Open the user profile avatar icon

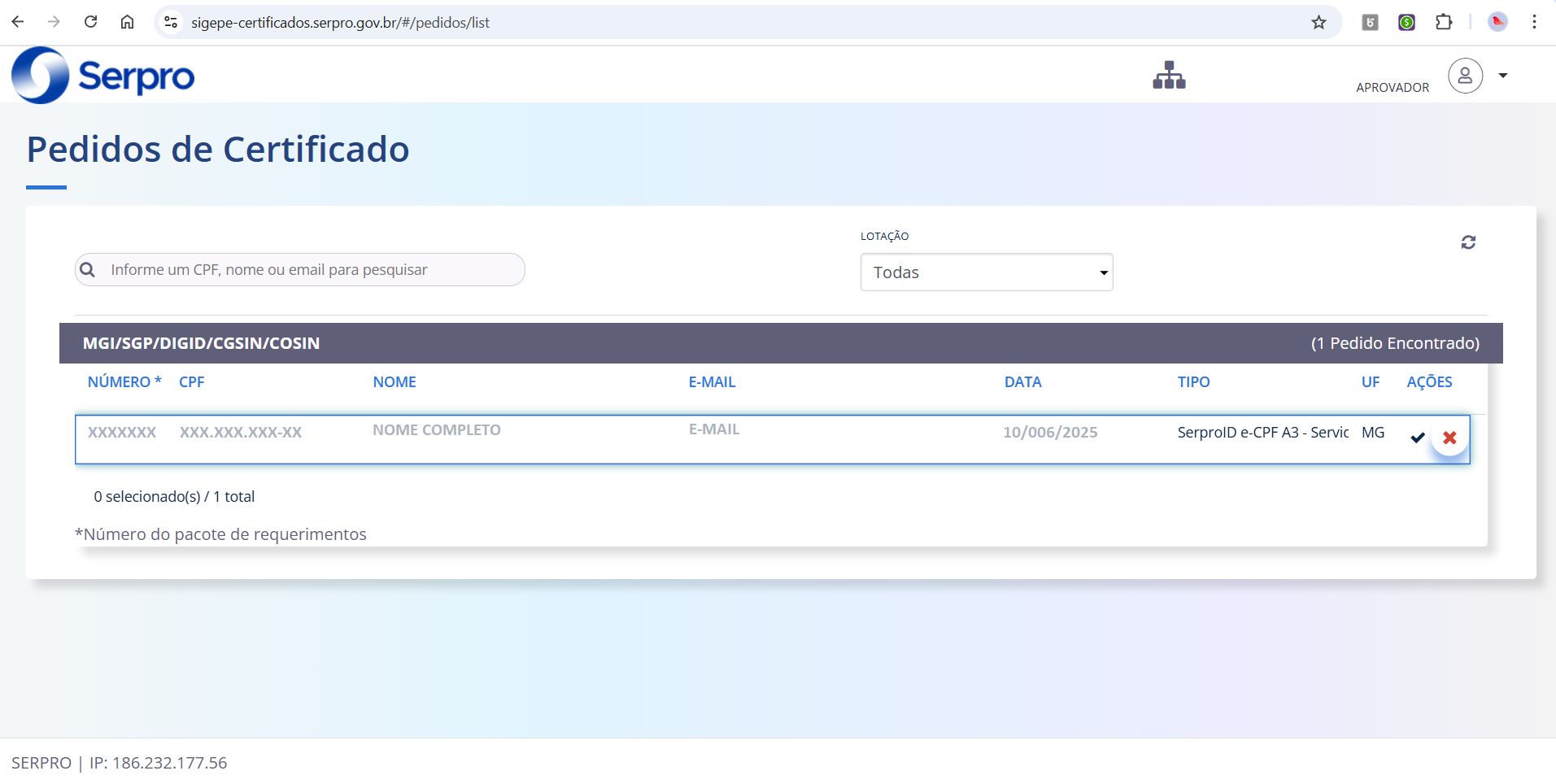tap(1465, 76)
